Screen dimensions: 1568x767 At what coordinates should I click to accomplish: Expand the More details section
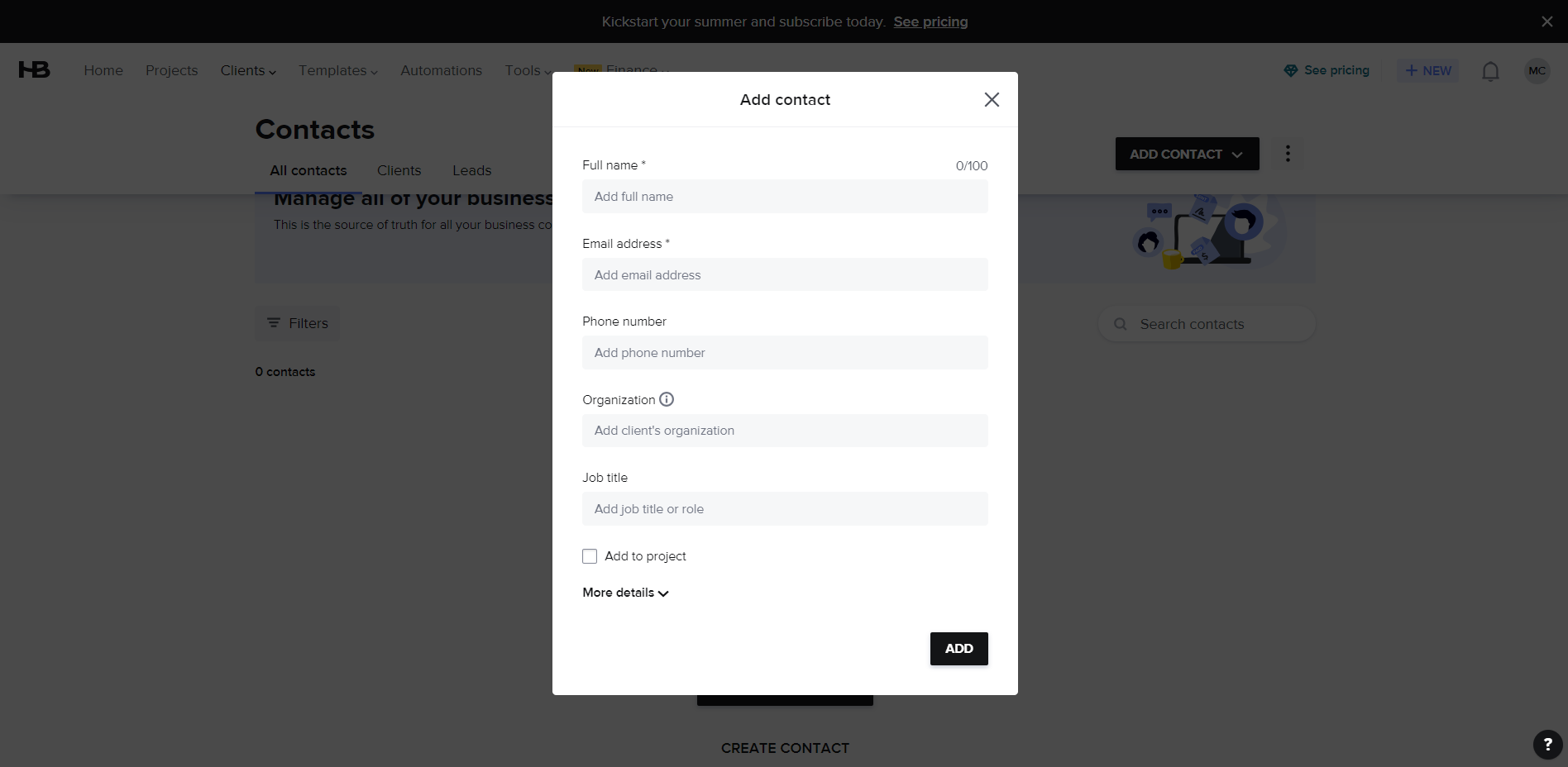[x=624, y=593]
